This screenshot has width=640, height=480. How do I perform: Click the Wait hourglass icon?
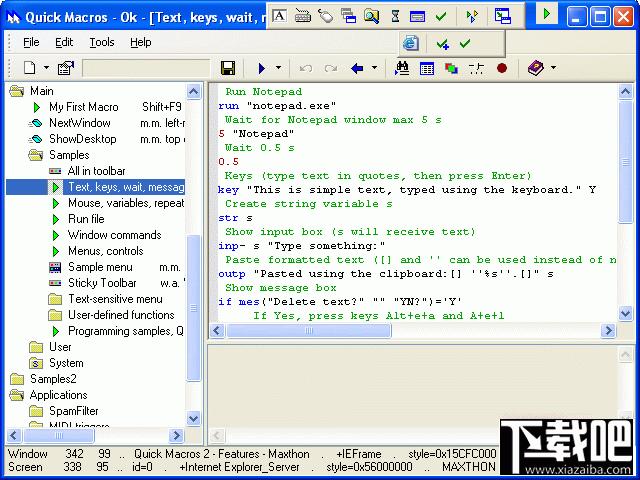pos(395,16)
